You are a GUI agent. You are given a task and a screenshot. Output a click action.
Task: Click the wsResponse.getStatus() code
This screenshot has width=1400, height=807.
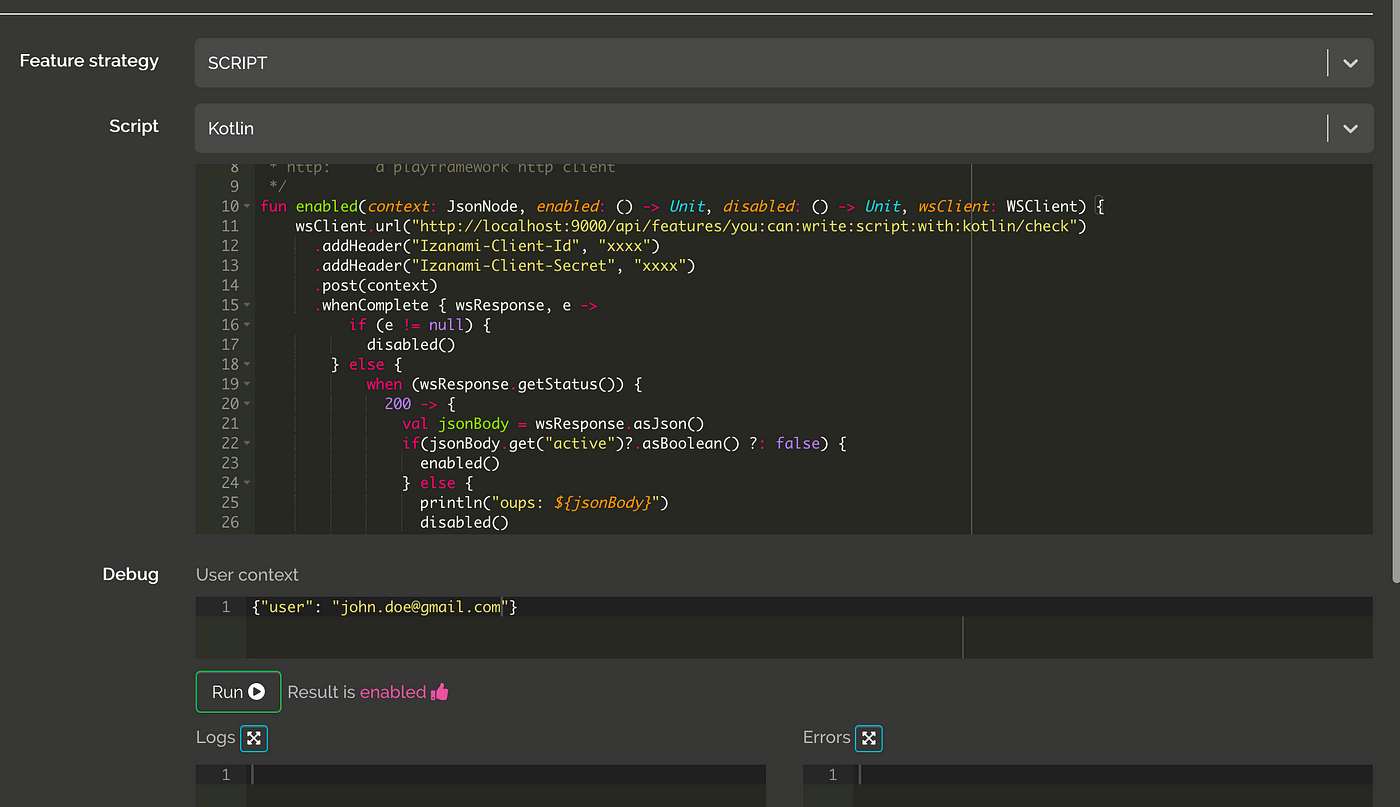518,384
